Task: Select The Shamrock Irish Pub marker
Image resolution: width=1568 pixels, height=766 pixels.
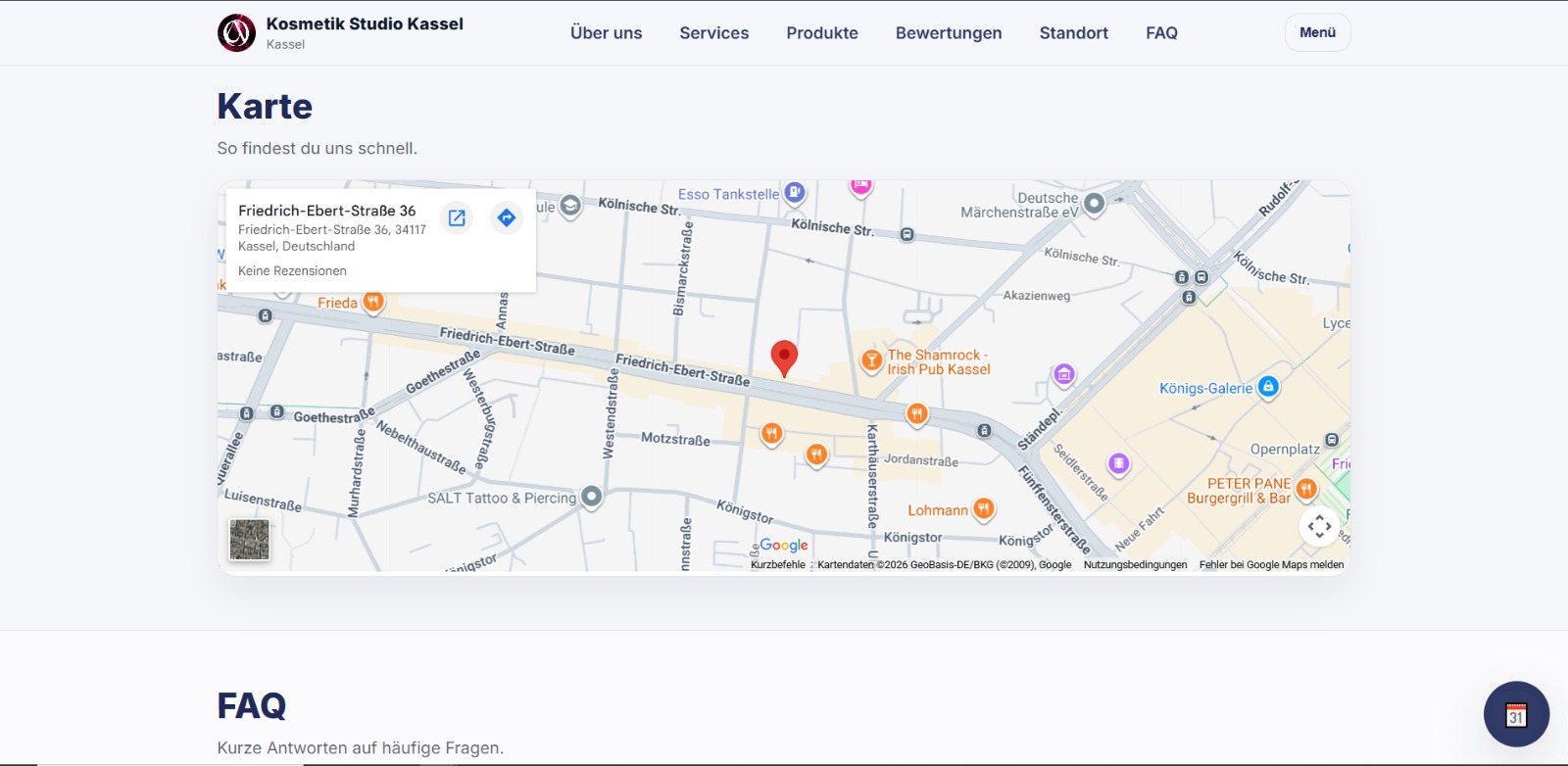Action: point(871,361)
